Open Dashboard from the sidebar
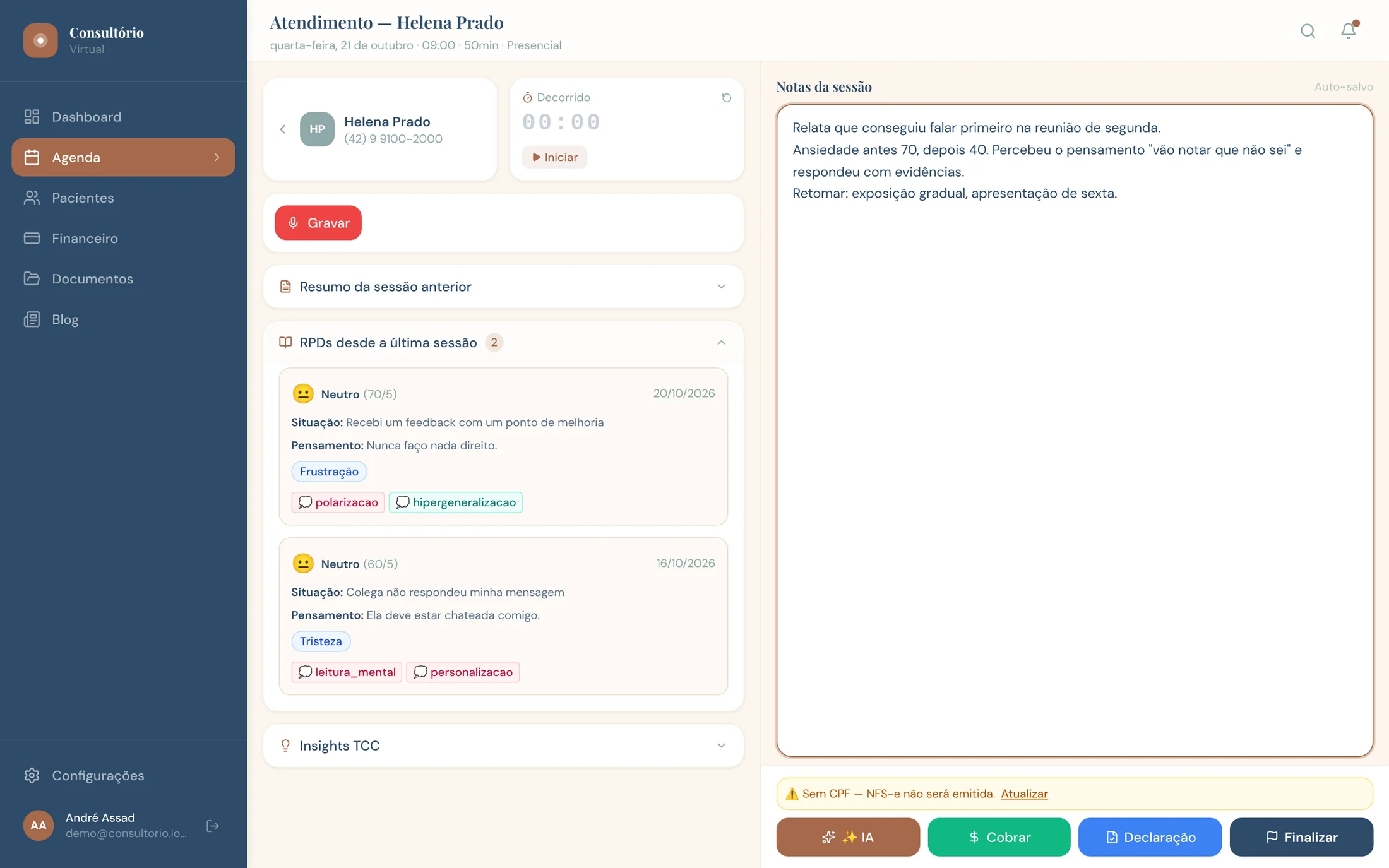 (123, 117)
